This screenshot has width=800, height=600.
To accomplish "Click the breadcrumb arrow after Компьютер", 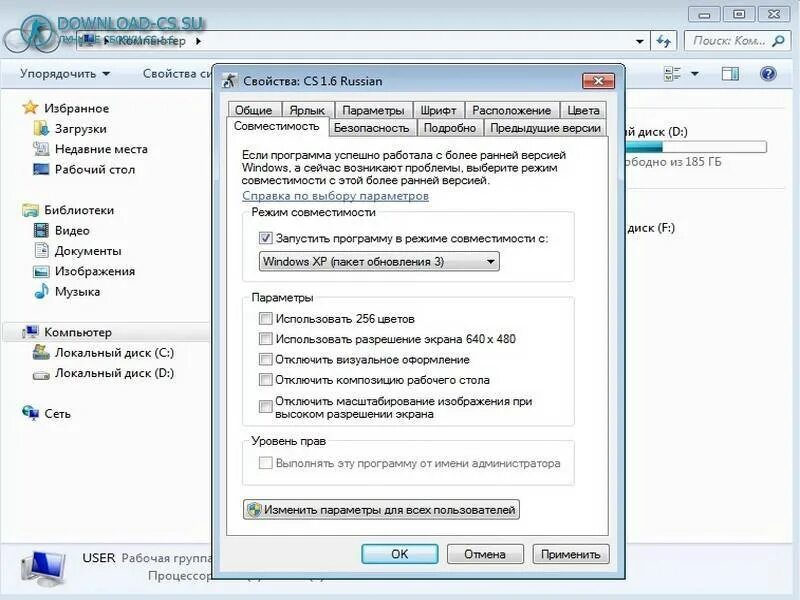I will click(198, 41).
